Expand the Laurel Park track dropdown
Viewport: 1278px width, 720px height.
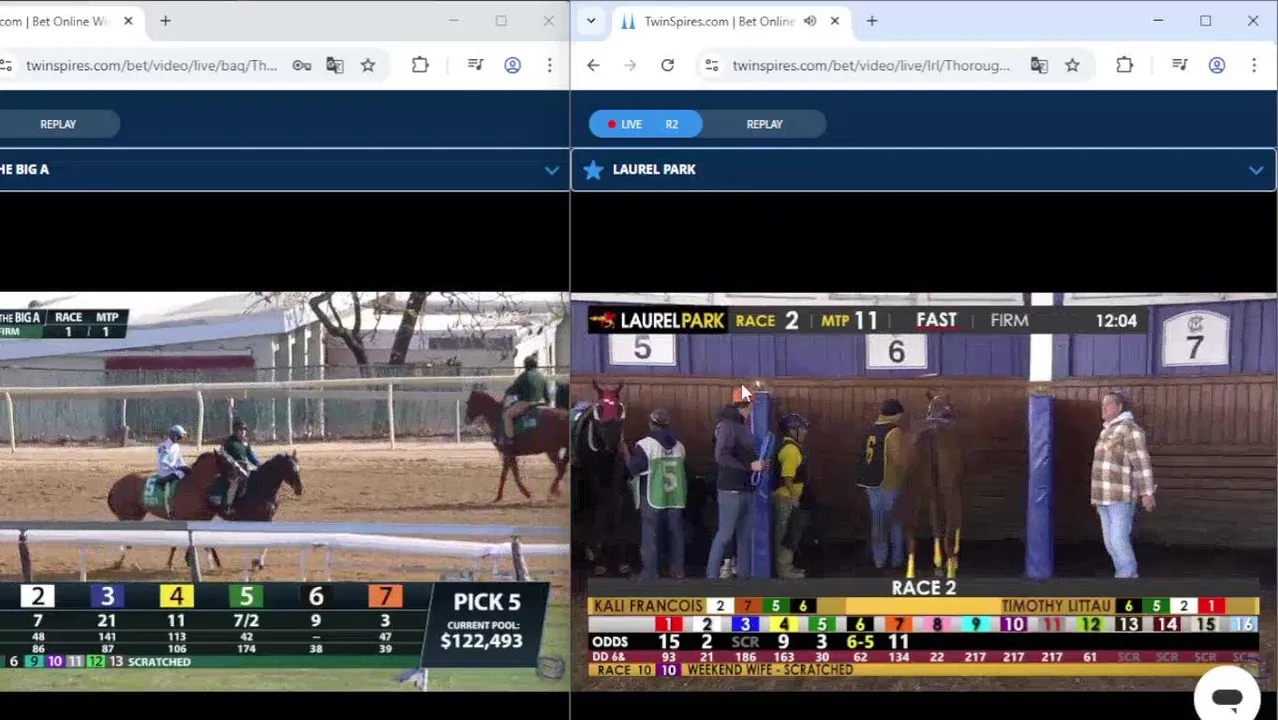click(1256, 170)
